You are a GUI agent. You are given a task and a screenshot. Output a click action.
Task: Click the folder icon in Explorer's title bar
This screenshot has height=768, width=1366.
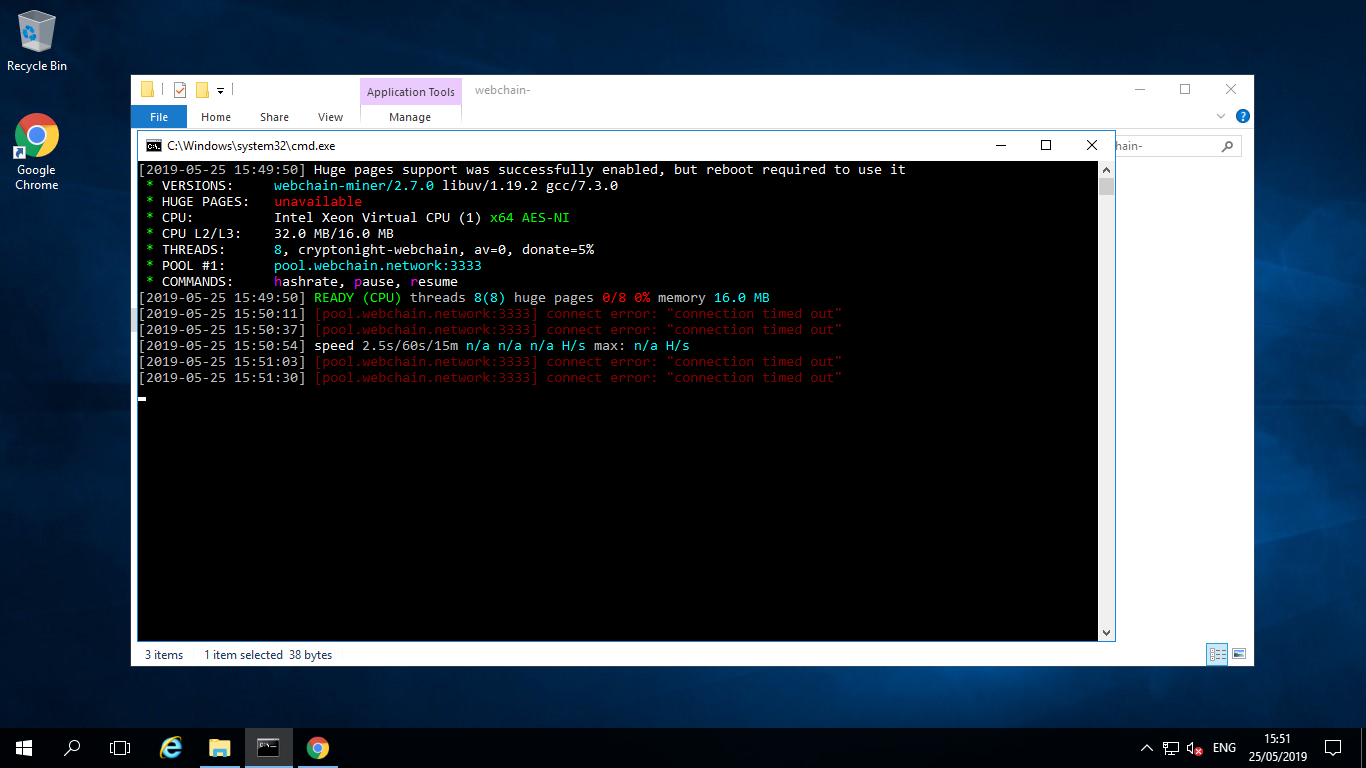click(148, 90)
